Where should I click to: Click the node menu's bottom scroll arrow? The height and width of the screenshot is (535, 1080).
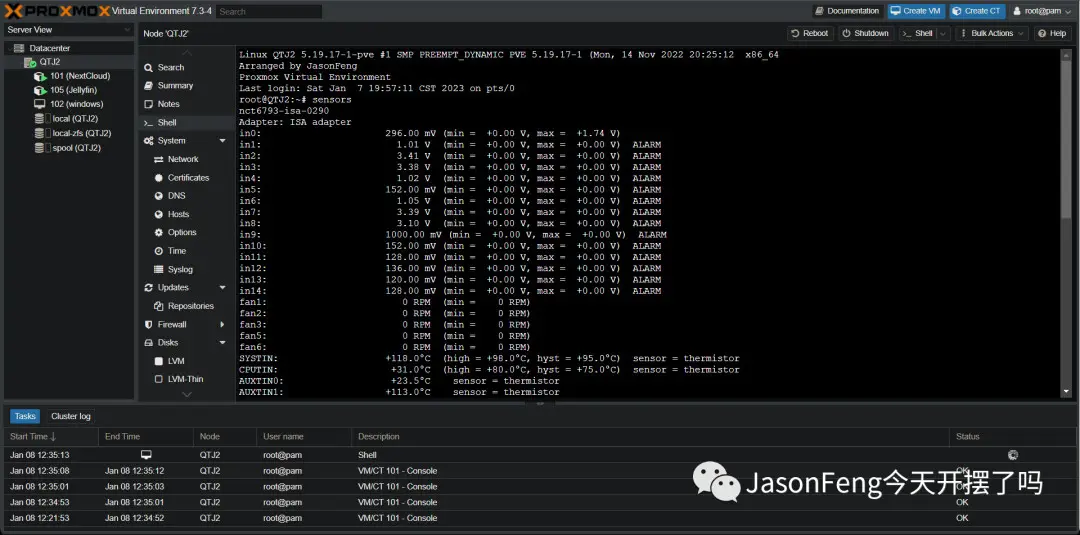[187, 395]
